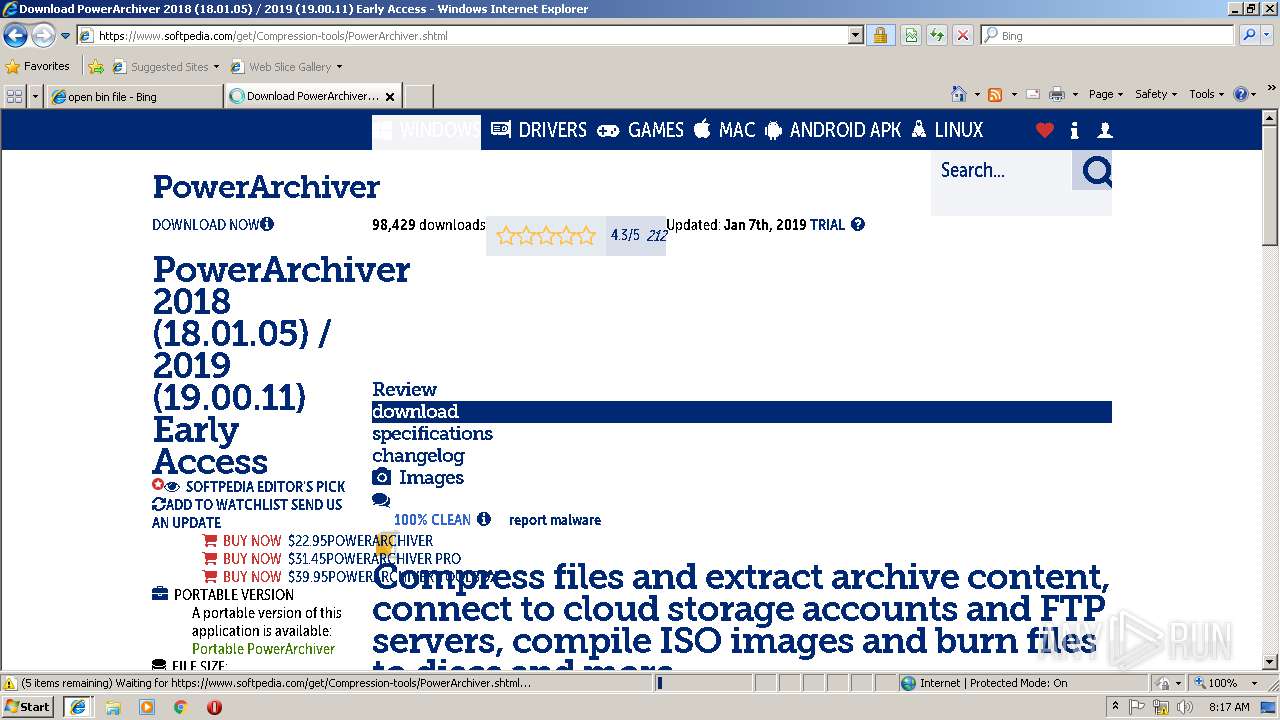
Task: Open the Review section
Action: point(404,389)
